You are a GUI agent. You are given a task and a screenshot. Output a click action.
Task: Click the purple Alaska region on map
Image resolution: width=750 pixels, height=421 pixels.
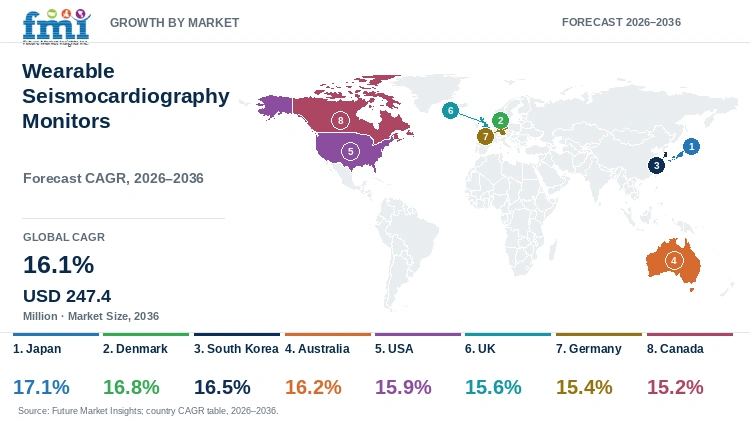pyautogui.click(x=277, y=105)
